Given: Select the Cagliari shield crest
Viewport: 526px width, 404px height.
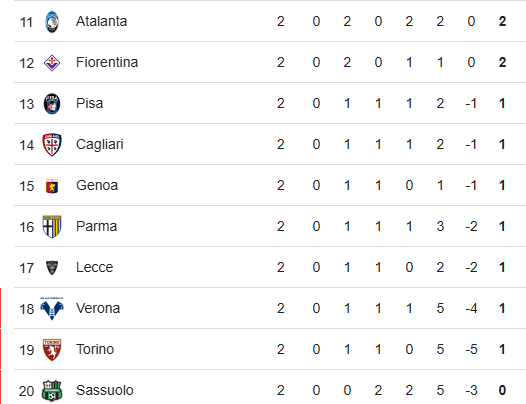Looking at the screenshot, I should point(52,145).
